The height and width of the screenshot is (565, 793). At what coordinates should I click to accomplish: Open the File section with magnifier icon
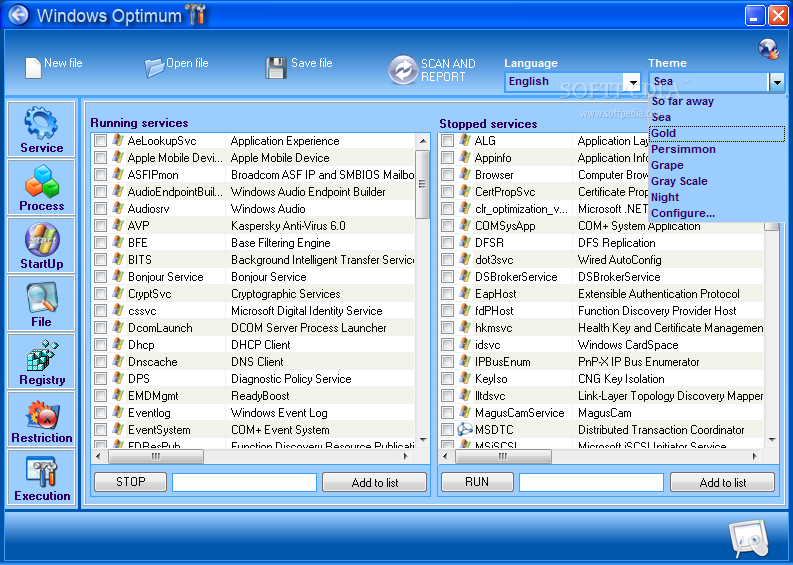(x=41, y=303)
